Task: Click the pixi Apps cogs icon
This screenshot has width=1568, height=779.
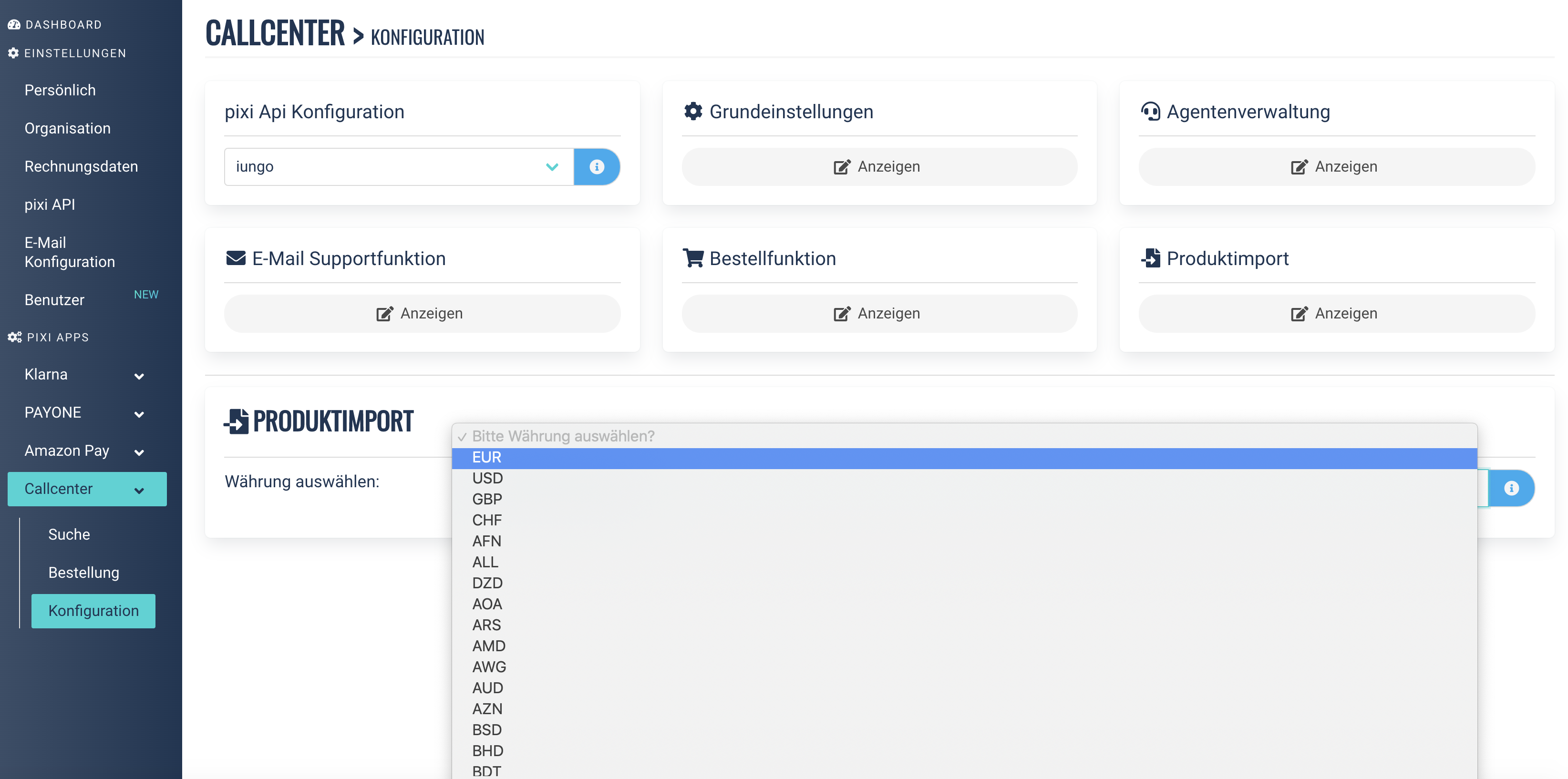Action: pyautogui.click(x=15, y=337)
